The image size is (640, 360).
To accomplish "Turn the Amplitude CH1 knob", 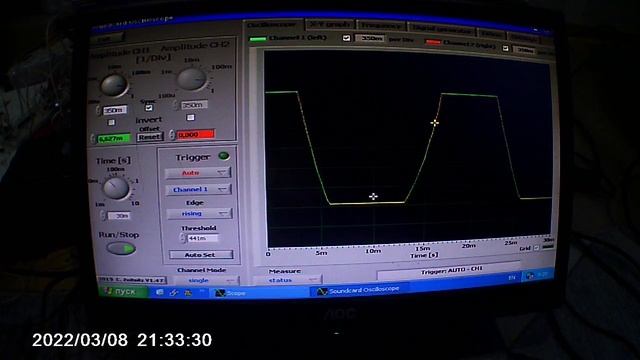I will click(x=115, y=85).
